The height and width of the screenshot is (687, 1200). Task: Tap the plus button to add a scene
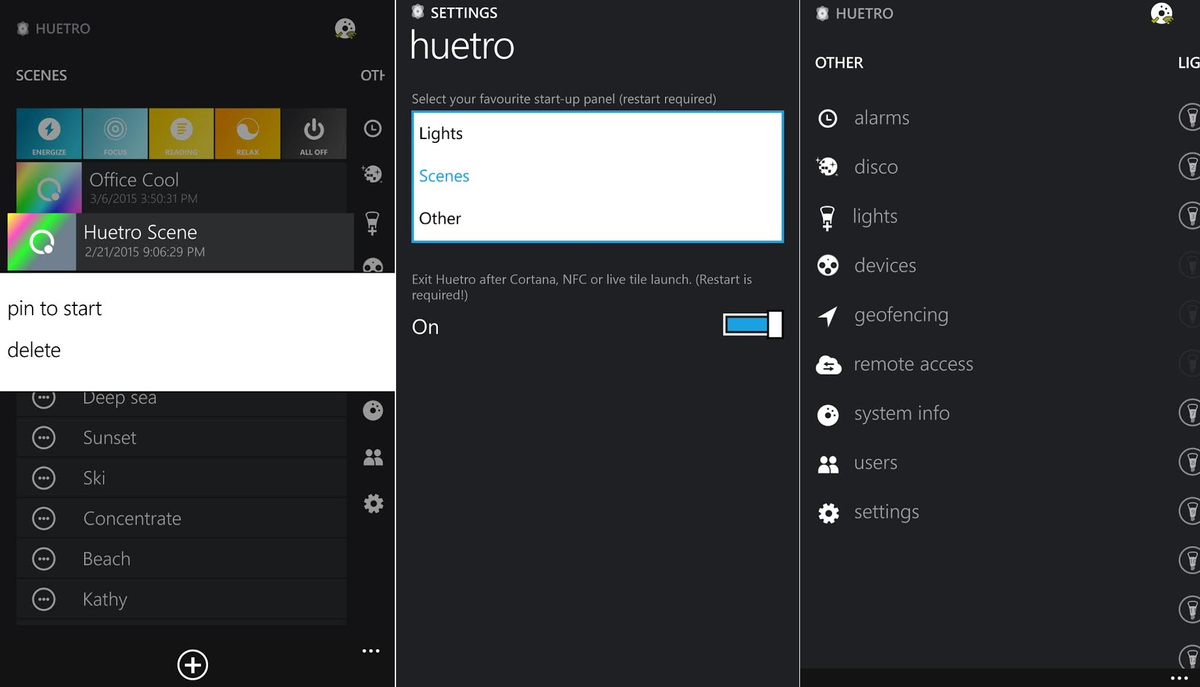(192, 664)
